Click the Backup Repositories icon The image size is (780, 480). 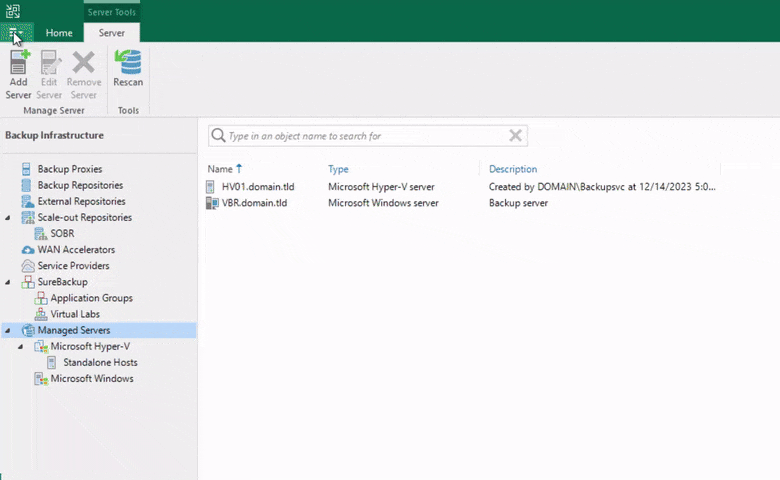27,185
